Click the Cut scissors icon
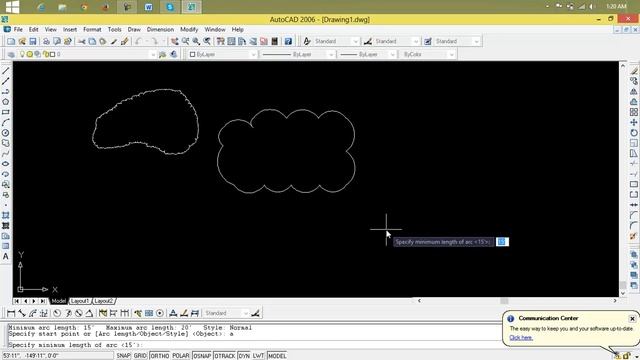Viewport: 640px width, 360px height. tap(82, 41)
